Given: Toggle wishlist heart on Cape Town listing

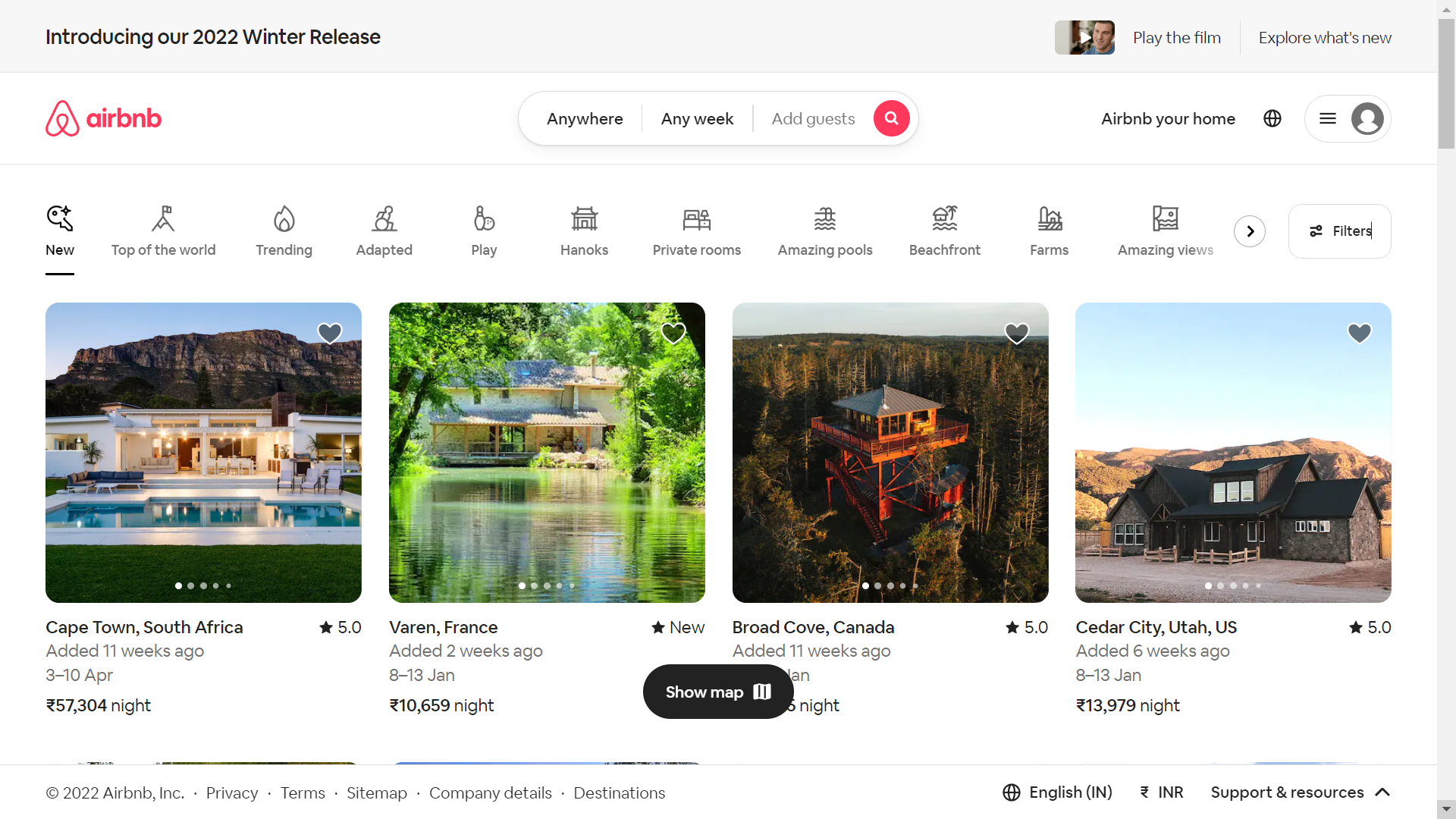Looking at the screenshot, I should coord(330,333).
